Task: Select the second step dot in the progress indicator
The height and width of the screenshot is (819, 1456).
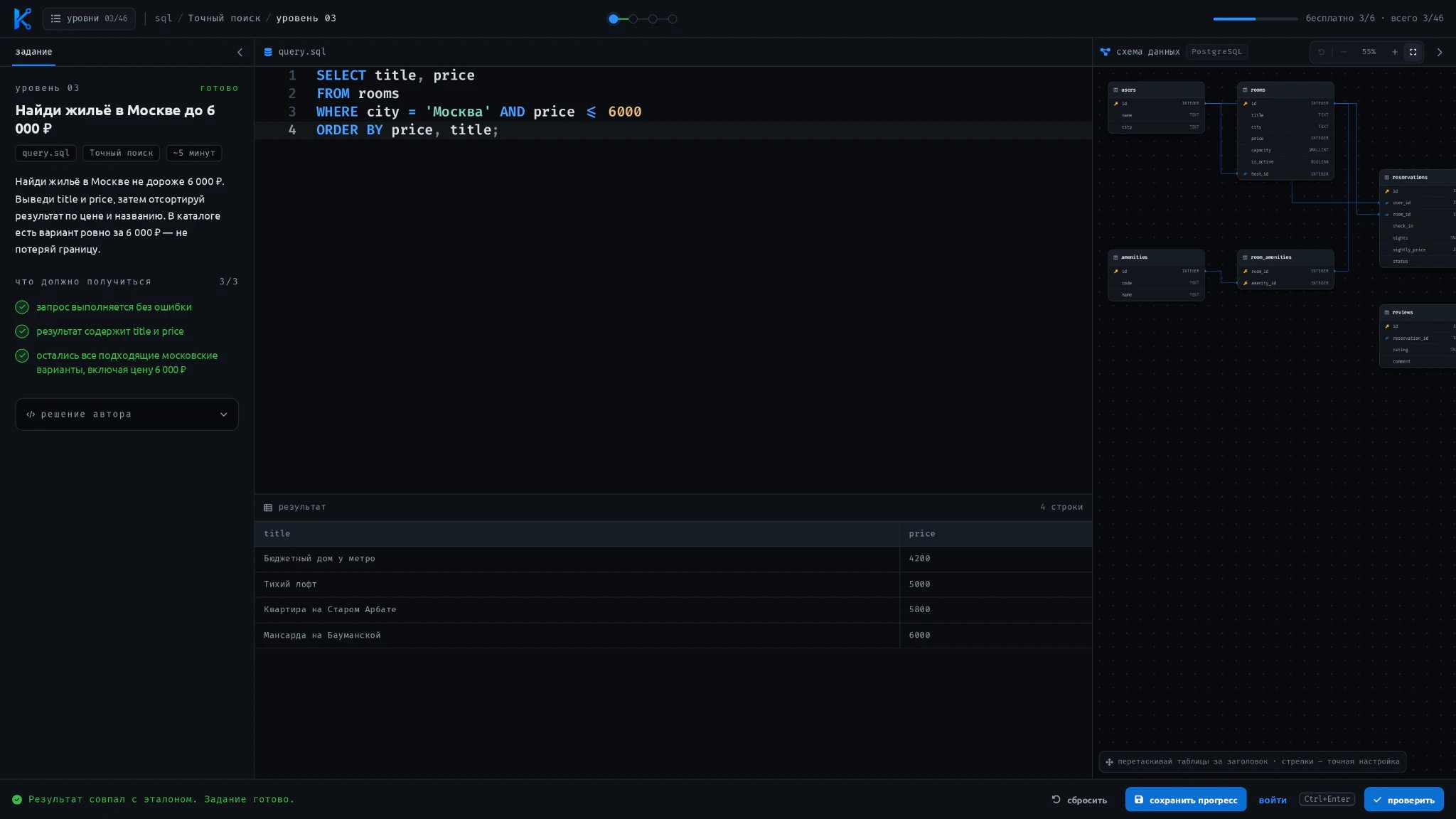Action: (x=633, y=19)
